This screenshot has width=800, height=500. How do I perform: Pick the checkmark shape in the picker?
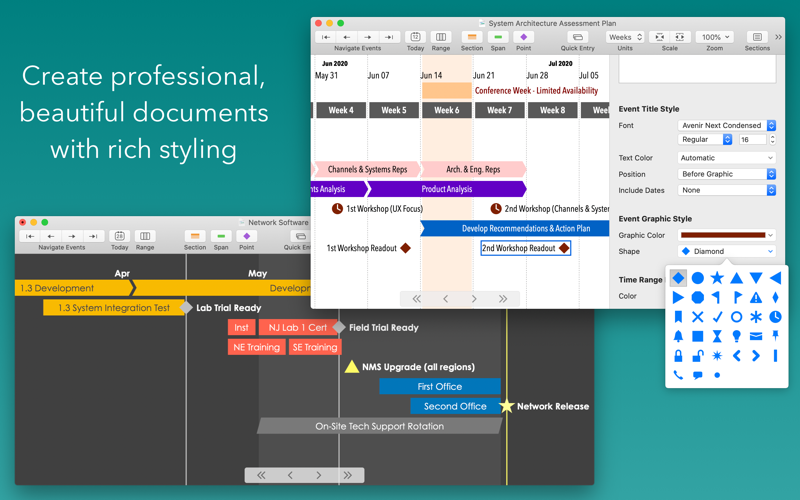click(717, 317)
